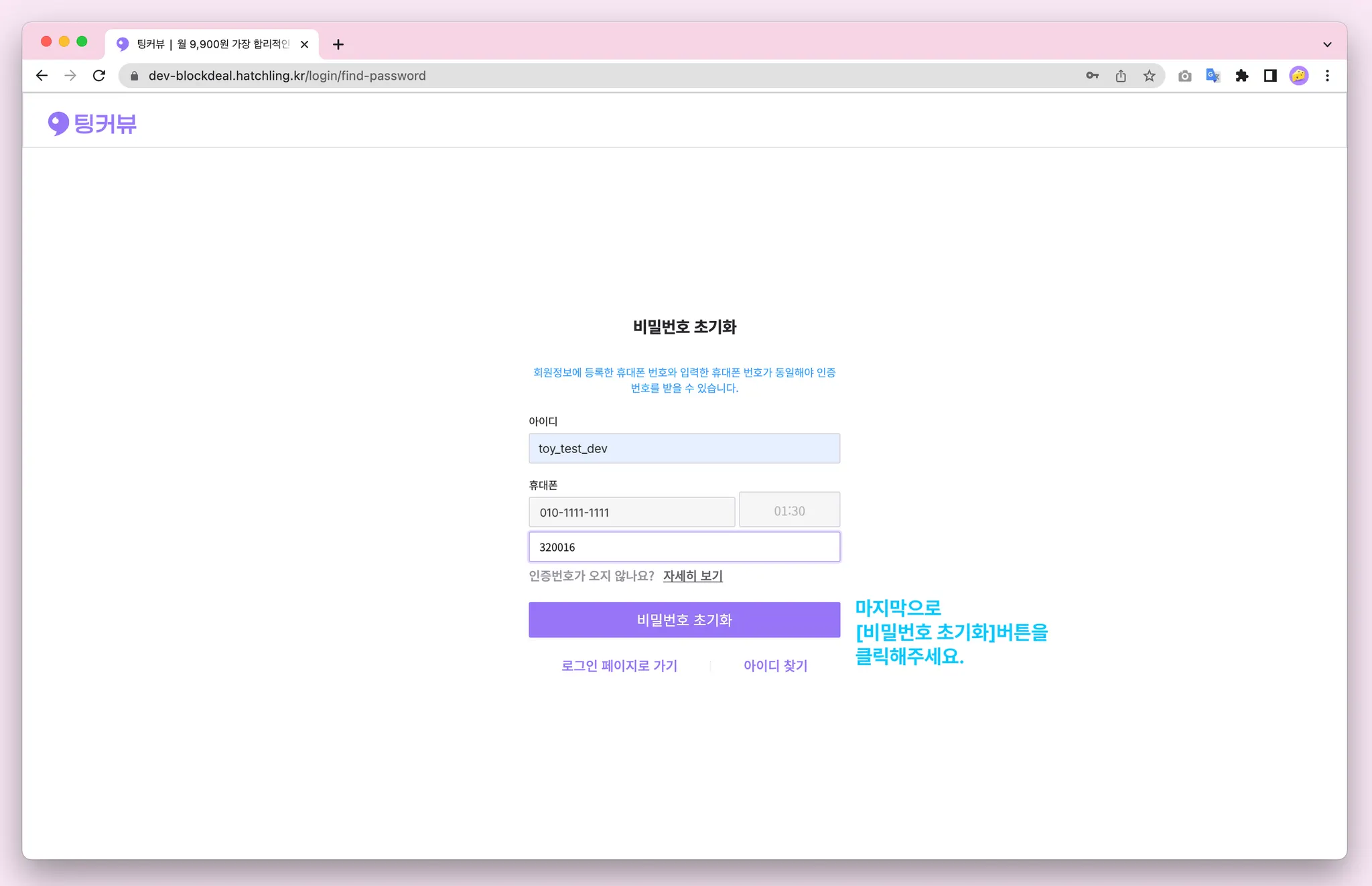Click the share page icon

[1121, 76]
